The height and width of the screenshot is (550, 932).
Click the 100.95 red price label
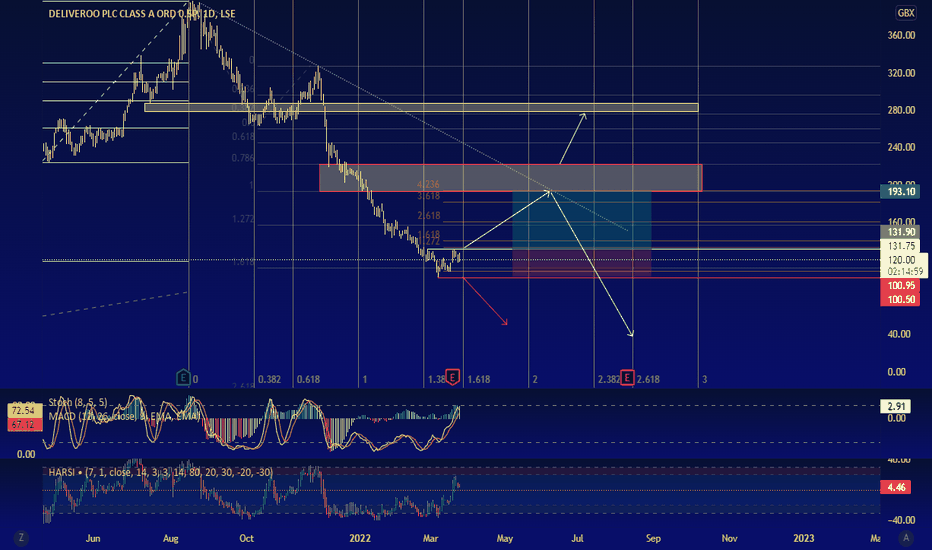(x=900, y=286)
